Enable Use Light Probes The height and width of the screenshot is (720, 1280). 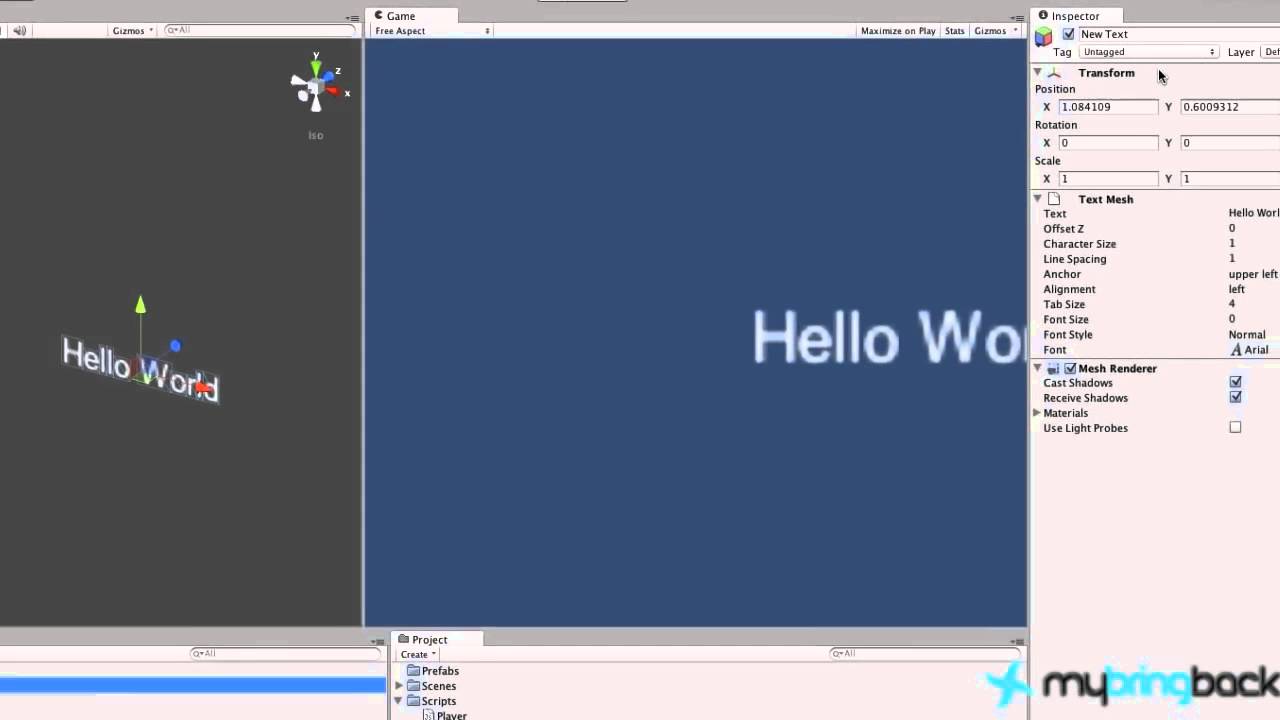click(x=1235, y=427)
